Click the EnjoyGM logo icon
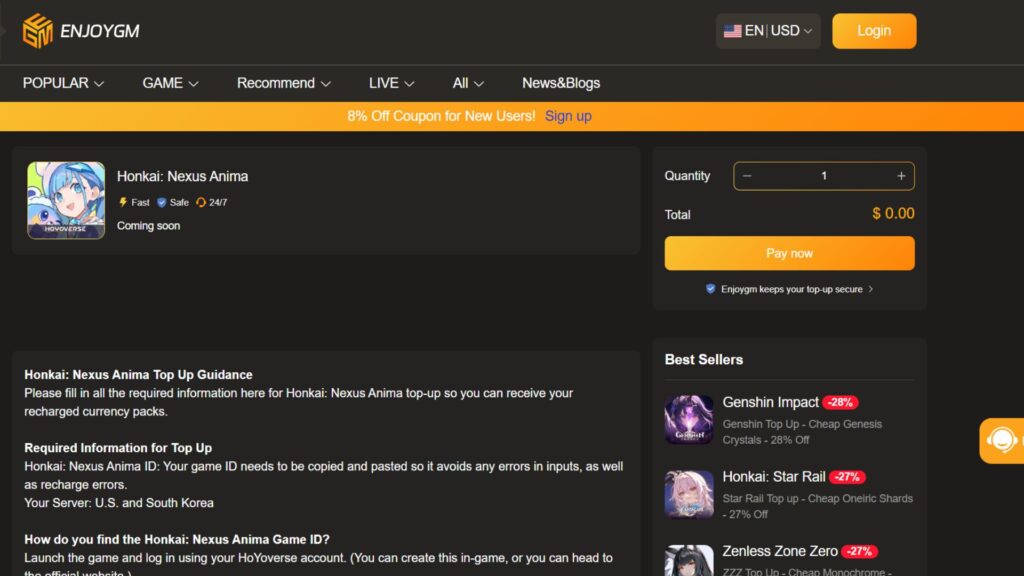Screen dimensions: 1024x576 [x=37, y=31]
